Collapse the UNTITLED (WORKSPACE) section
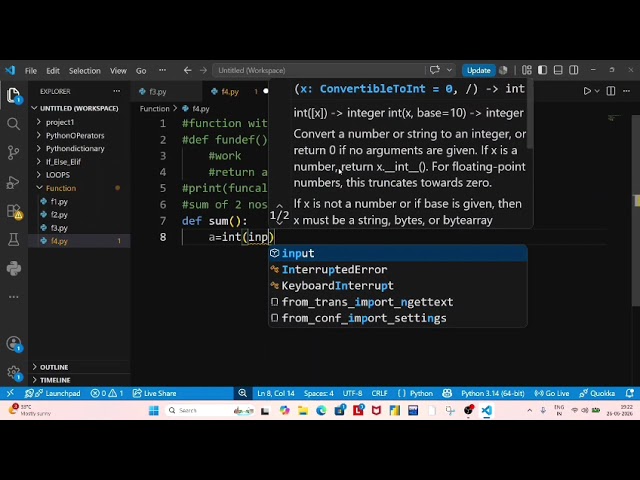Viewport: 640px width, 480px height. click(x=79, y=108)
